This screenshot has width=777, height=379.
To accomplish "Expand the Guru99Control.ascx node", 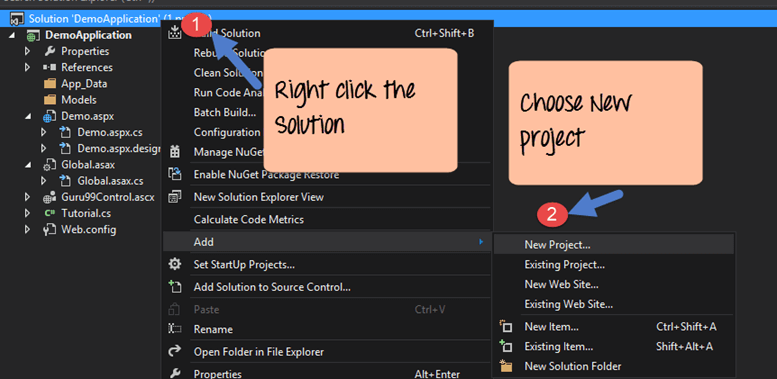I will pyautogui.click(x=28, y=197).
